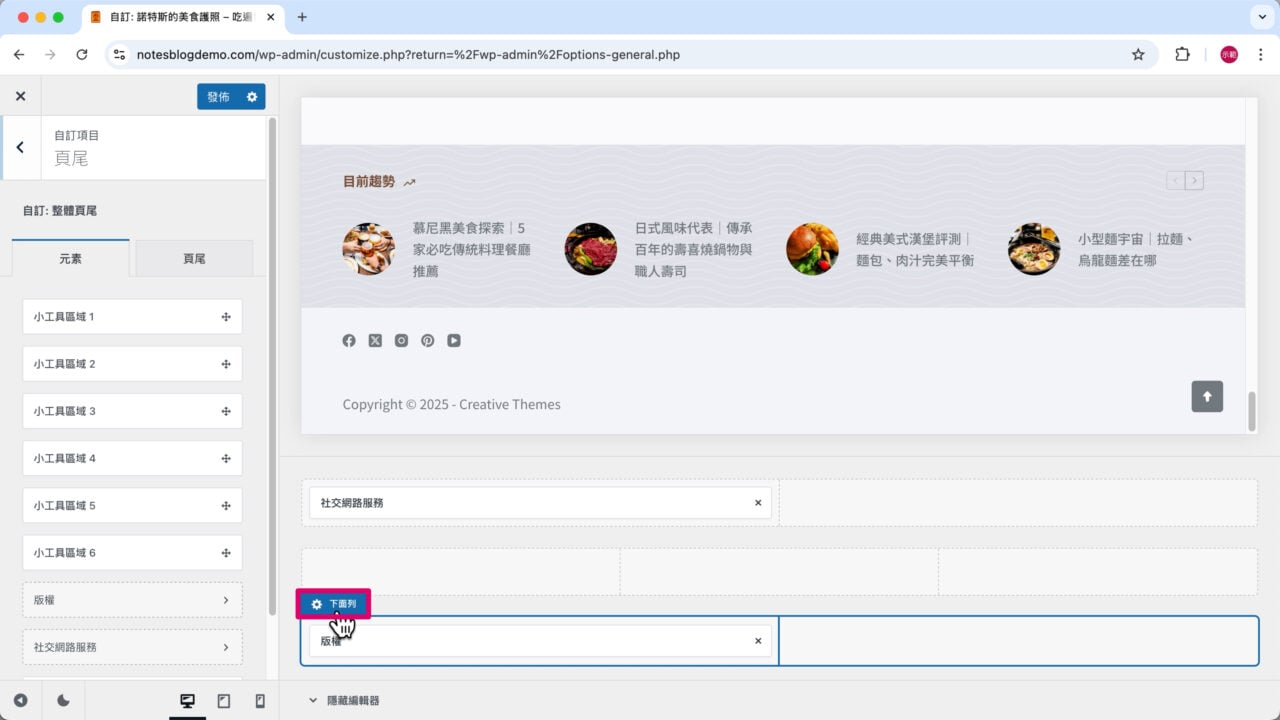Screen dimensions: 1280x720
Task: Click the Facebook icon in footer preview
Action: point(349,340)
